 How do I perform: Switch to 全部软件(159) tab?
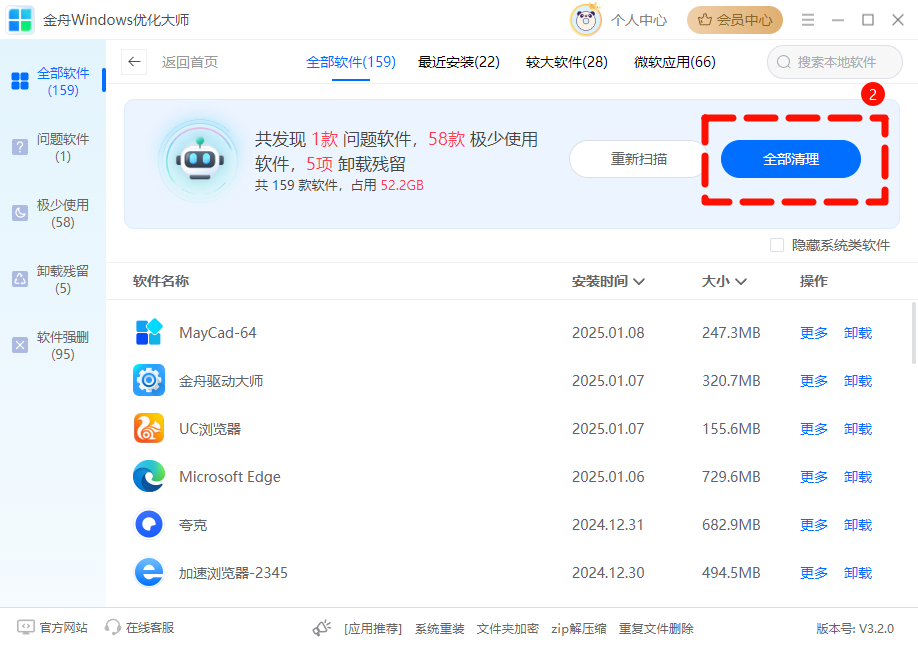point(351,62)
